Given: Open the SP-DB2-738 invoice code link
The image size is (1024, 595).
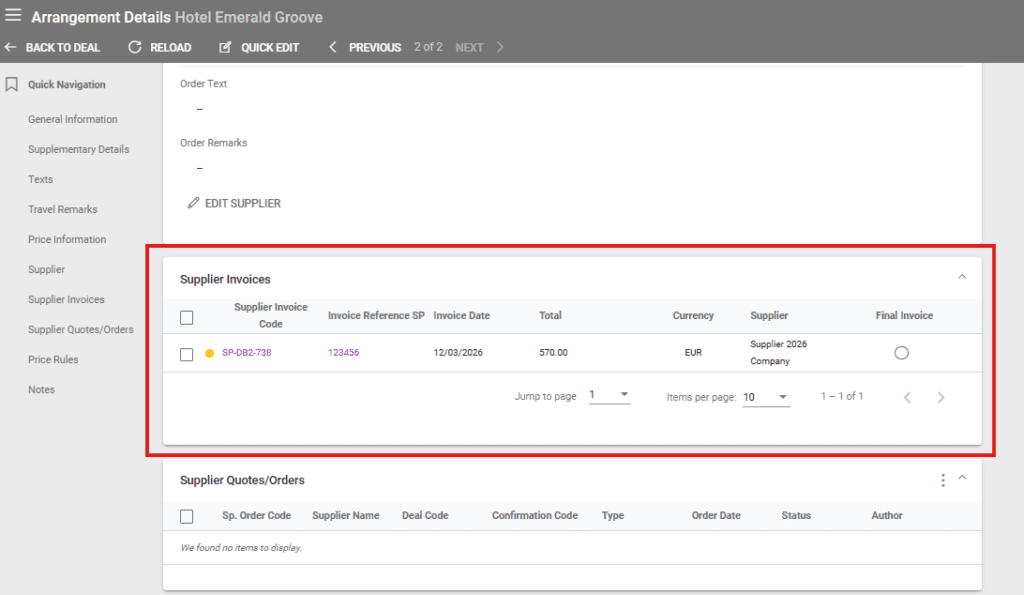Looking at the screenshot, I should [249, 353].
